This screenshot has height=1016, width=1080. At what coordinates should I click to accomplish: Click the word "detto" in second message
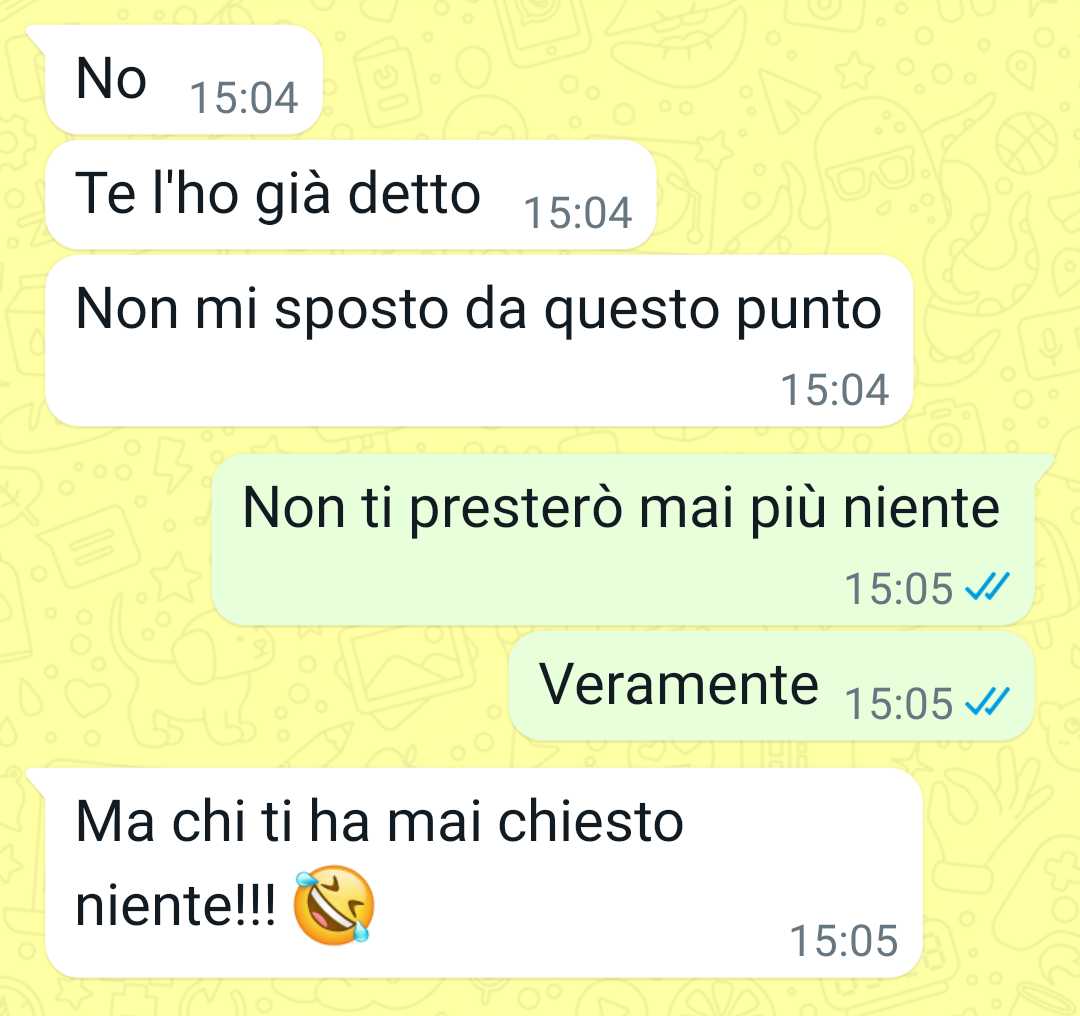pyautogui.click(x=414, y=194)
